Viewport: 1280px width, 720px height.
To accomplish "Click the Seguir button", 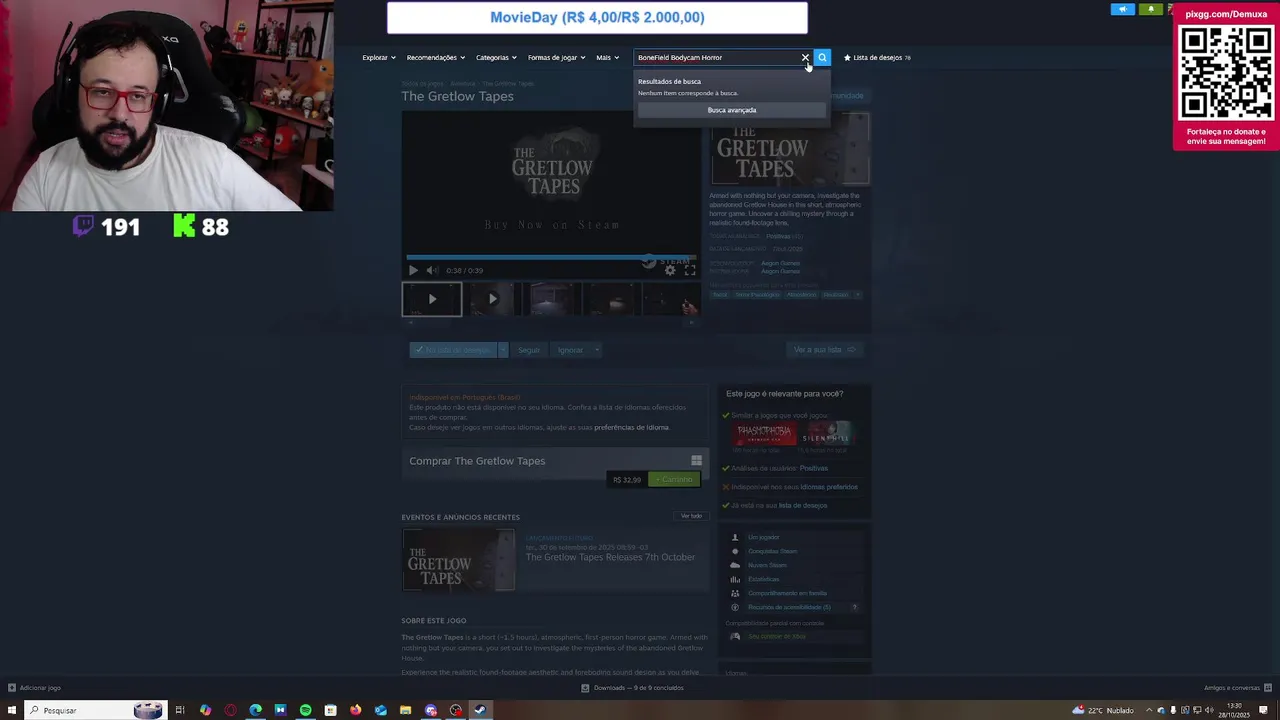I will [529, 350].
